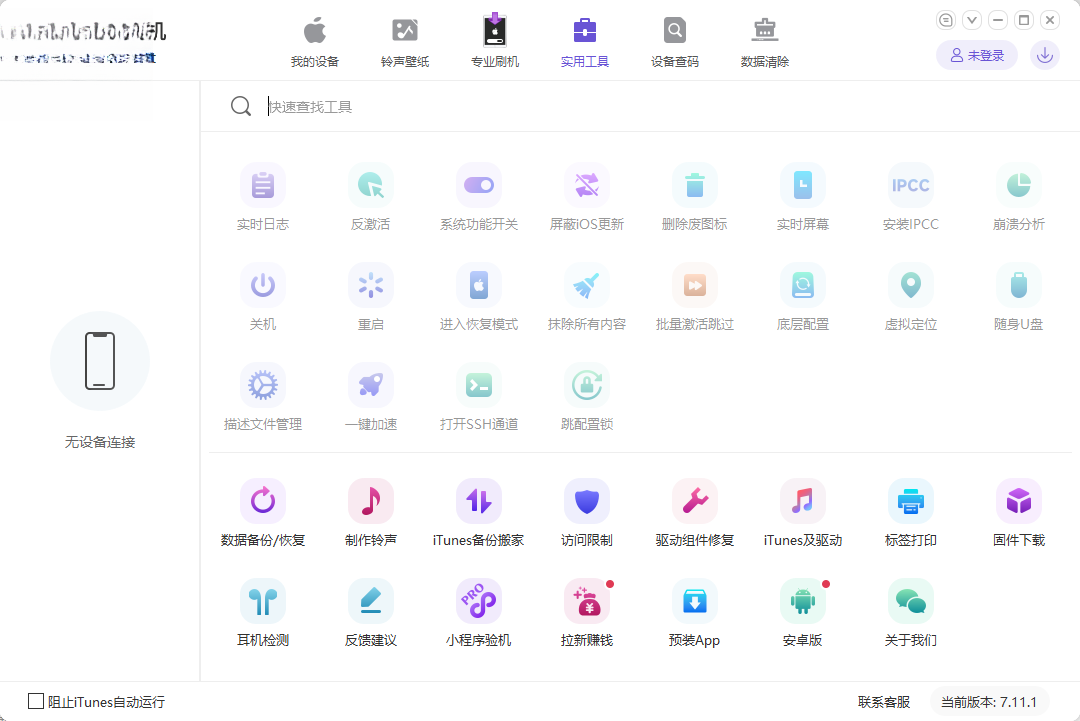1080x721 pixels.
Task: Select the 反激活 deactivation tool
Action: click(371, 185)
